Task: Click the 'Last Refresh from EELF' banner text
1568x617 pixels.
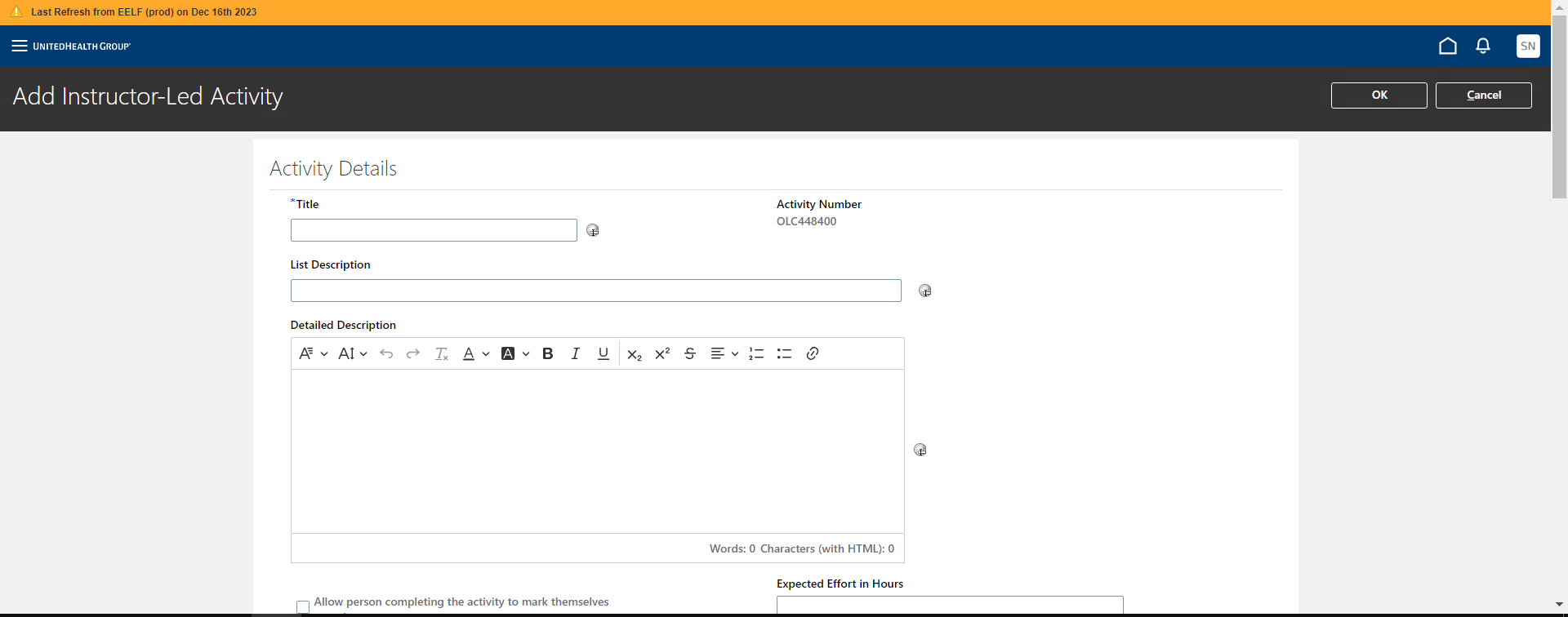Action: (144, 12)
